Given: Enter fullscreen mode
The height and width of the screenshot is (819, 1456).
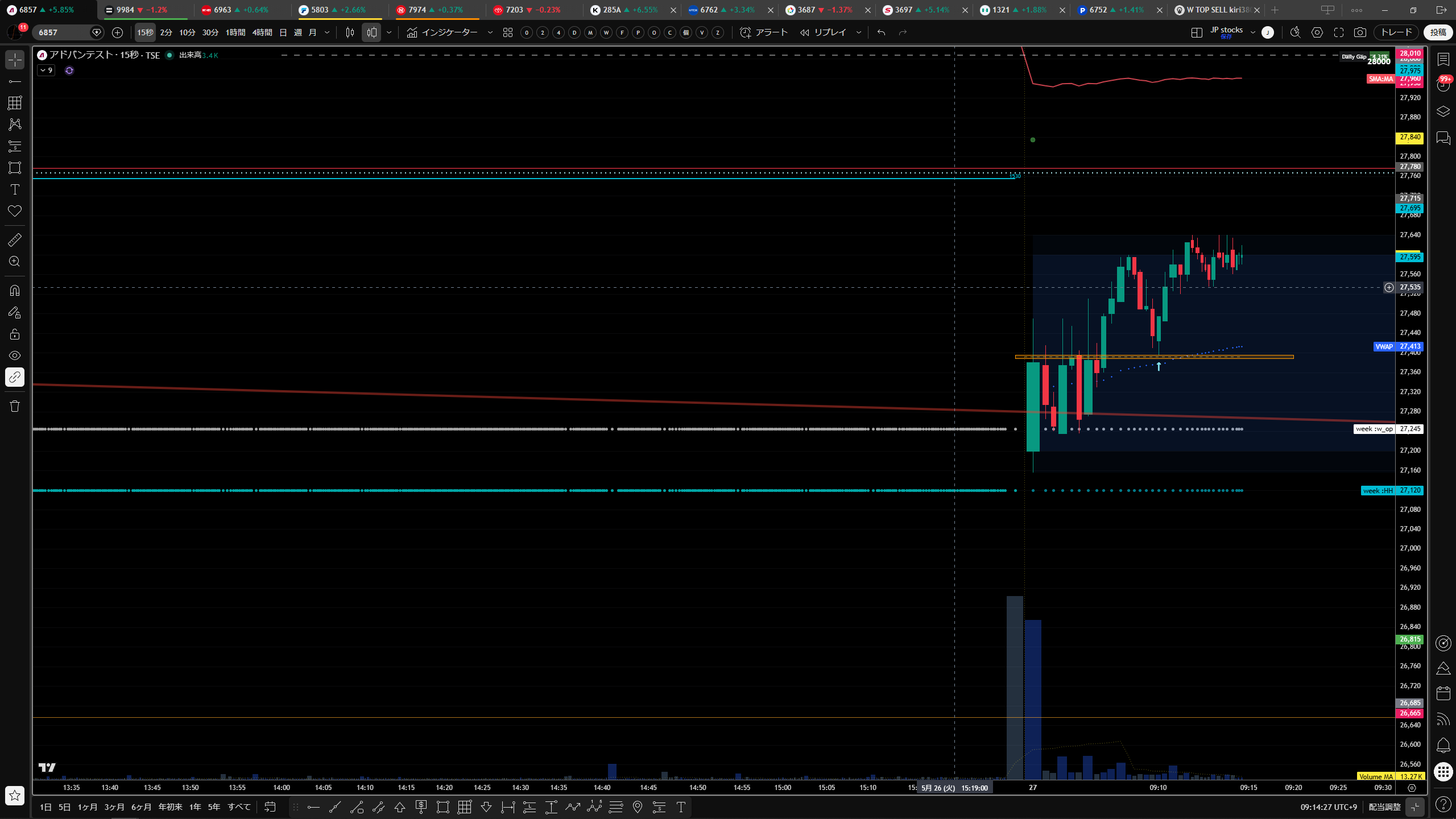Looking at the screenshot, I should coord(1339,32).
